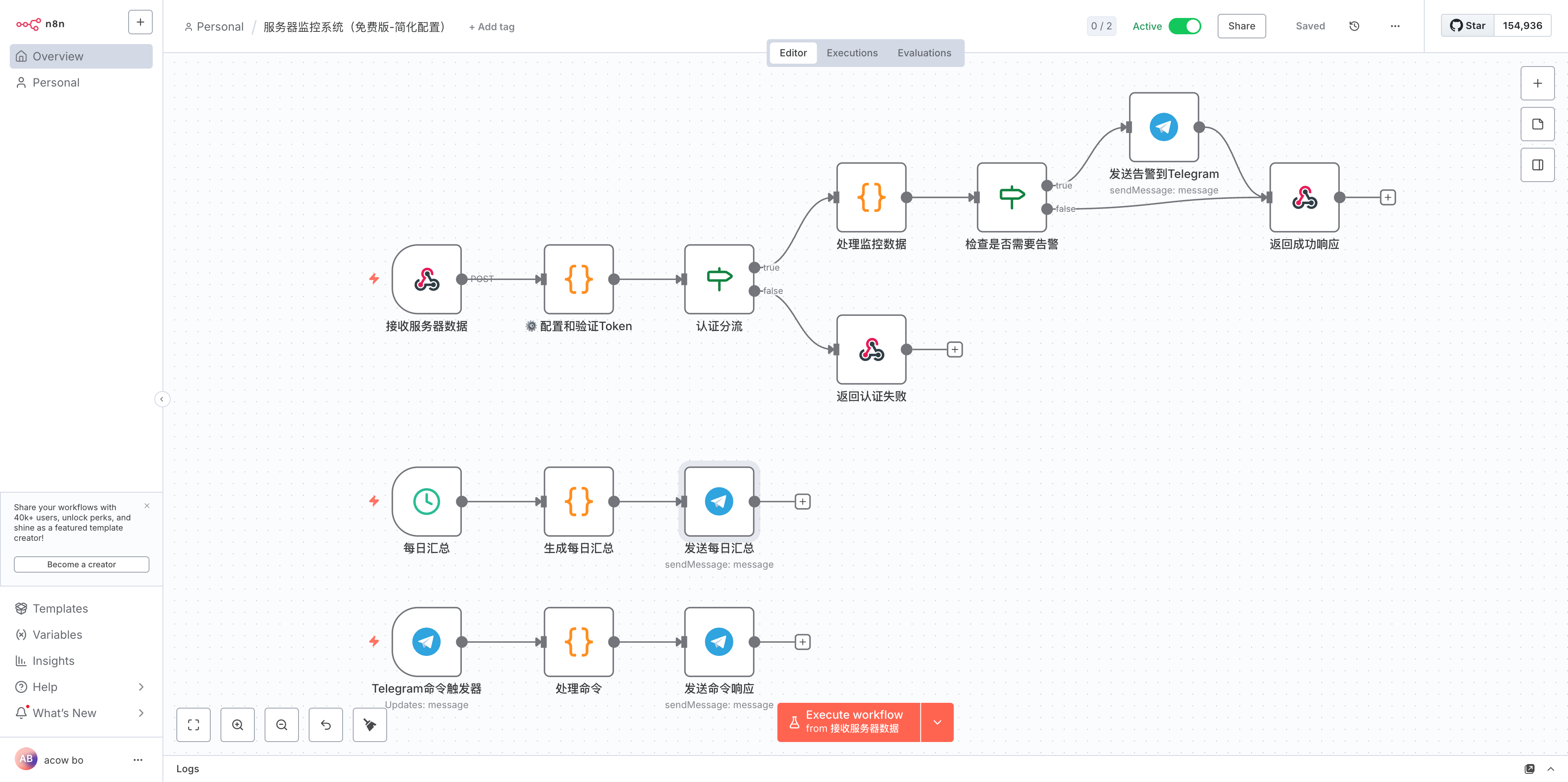Click Become a creator button

[x=82, y=564]
